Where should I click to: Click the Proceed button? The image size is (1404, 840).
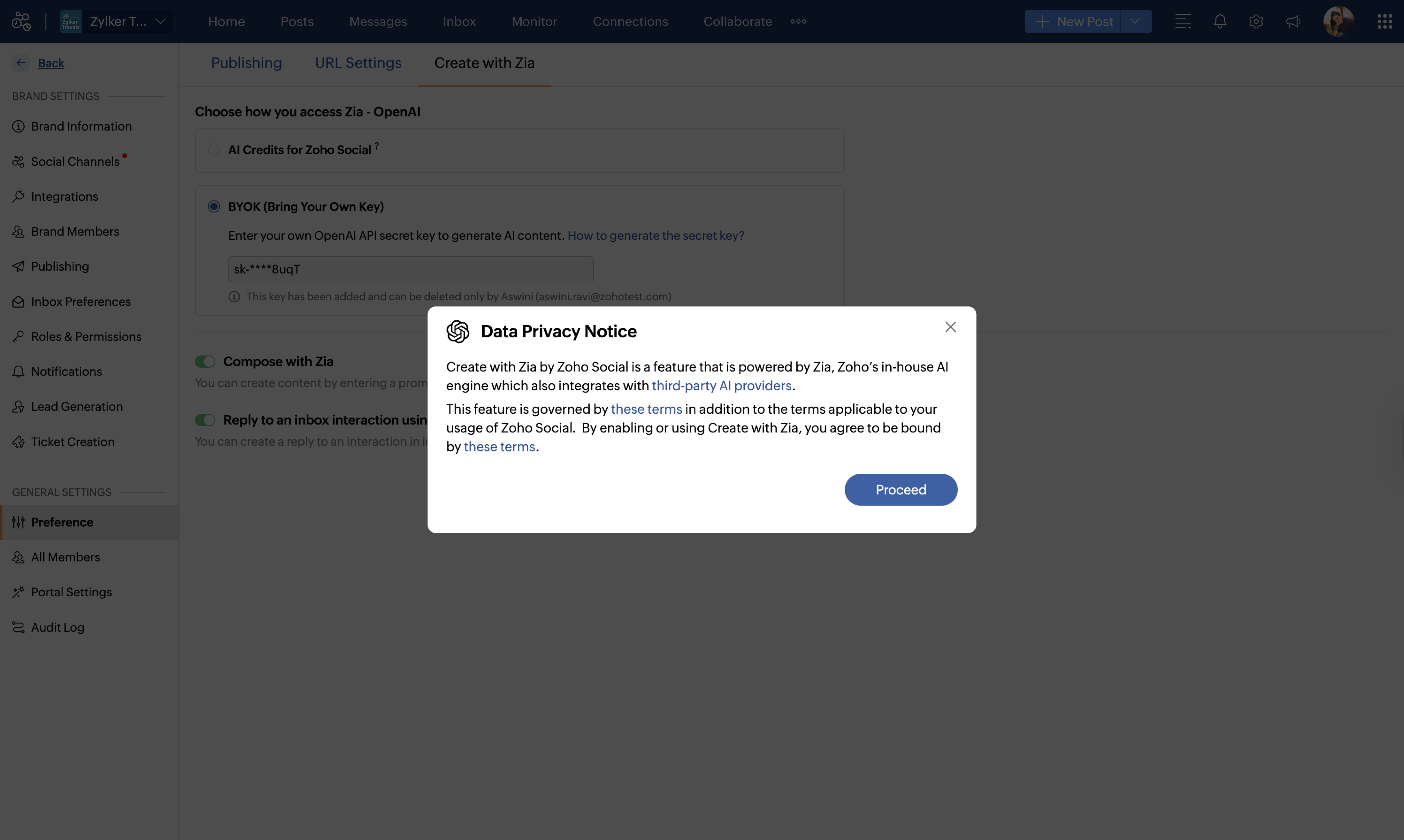click(900, 490)
